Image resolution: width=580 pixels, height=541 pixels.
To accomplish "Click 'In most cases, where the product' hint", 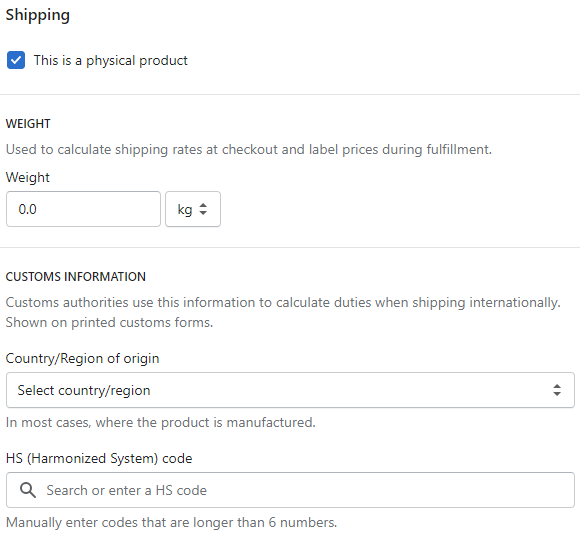I will [x=161, y=422].
